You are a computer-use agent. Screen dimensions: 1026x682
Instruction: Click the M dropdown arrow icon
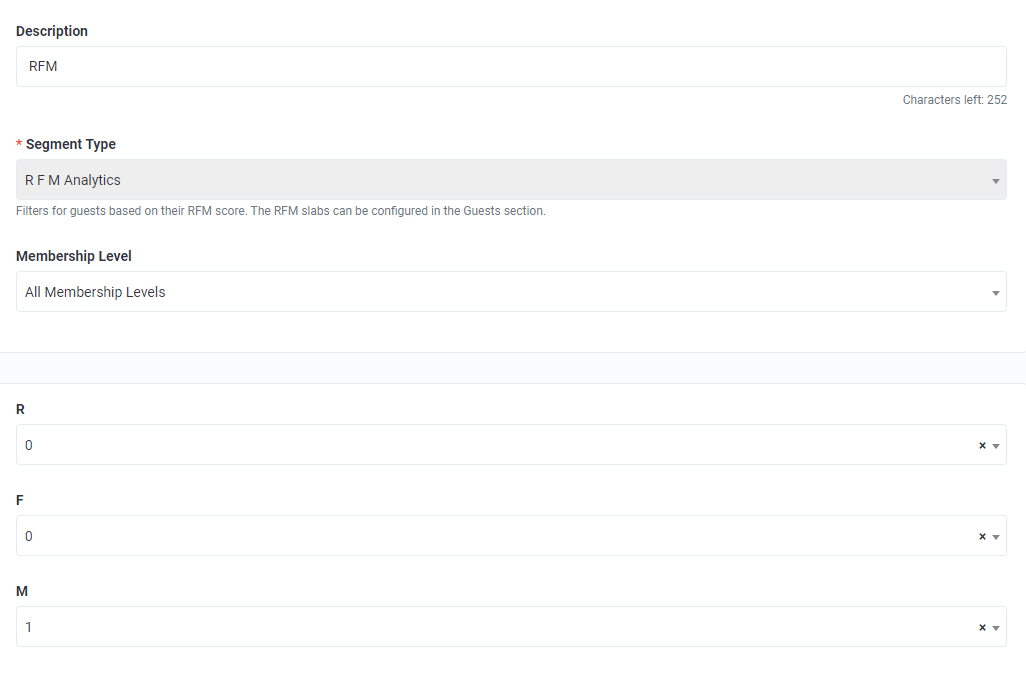click(x=996, y=628)
